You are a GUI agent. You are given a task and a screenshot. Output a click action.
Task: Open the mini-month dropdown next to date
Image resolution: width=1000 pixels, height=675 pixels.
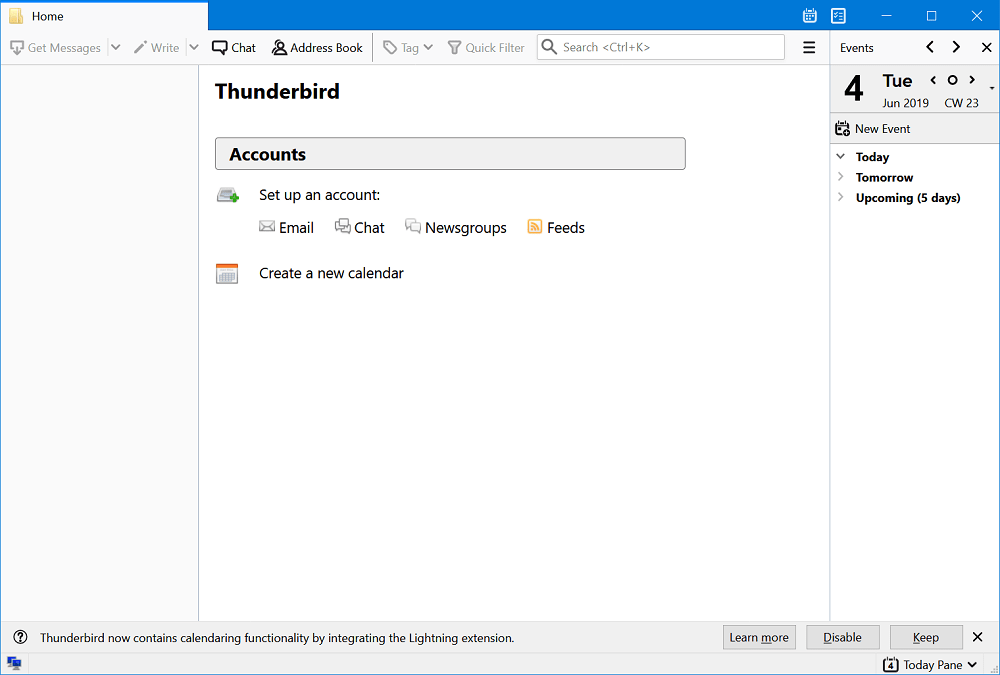[x=992, y=88]
